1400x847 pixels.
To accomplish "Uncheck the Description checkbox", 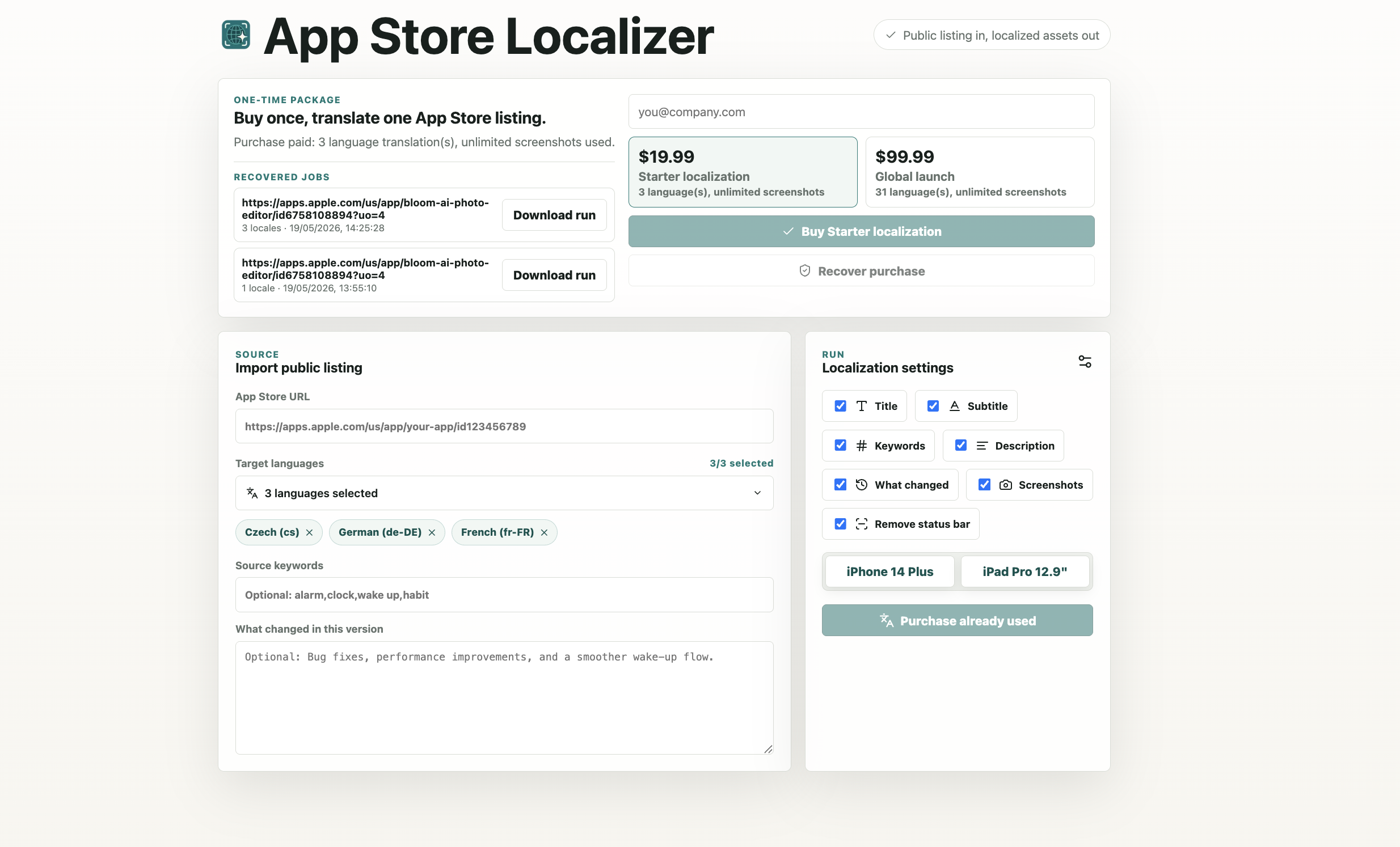I will tap(961, 445).
